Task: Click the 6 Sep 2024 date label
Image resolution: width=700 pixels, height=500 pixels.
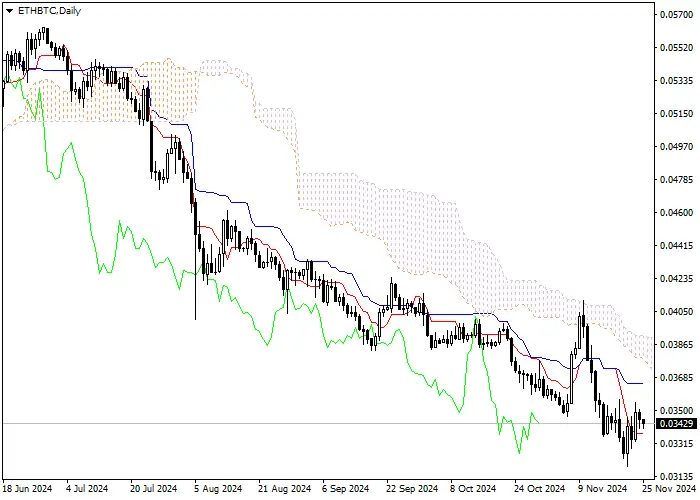Action: 346,489
